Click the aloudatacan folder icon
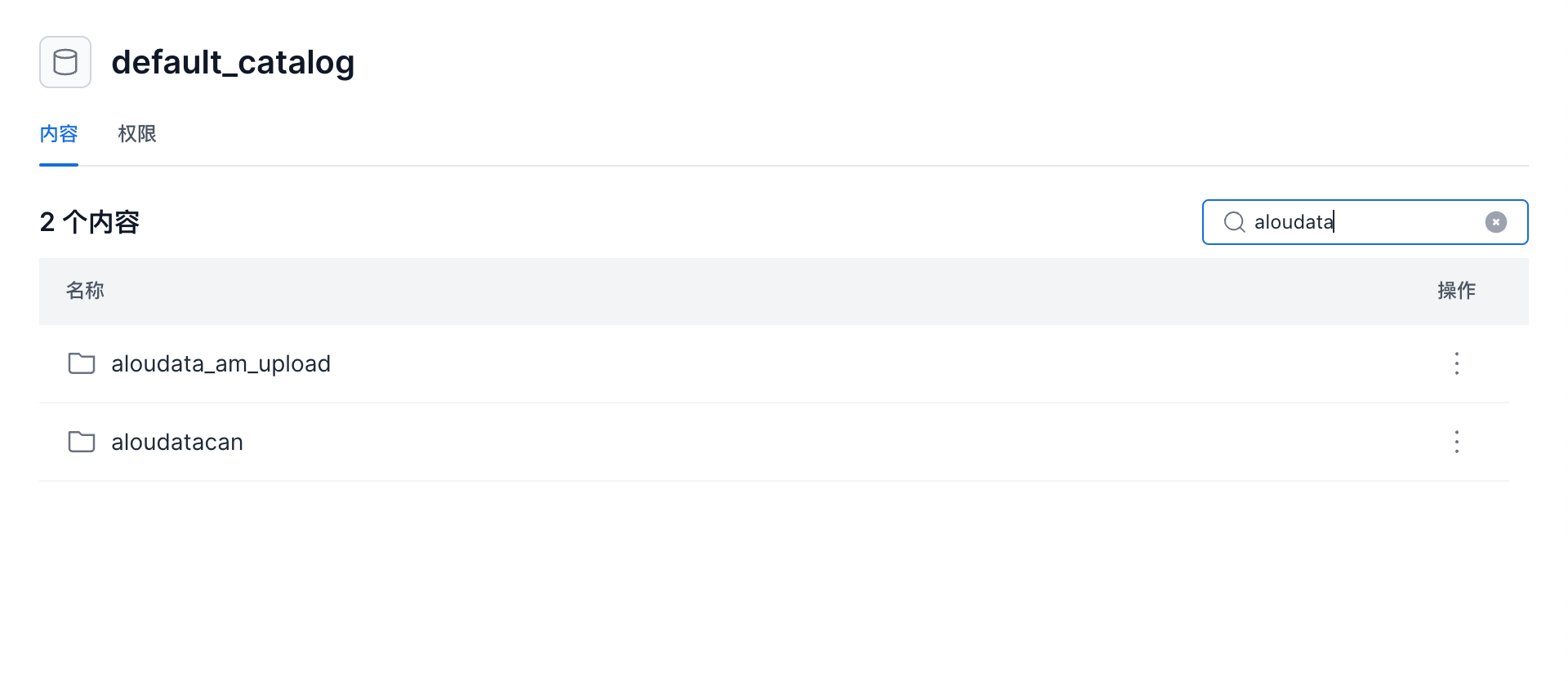The image size is (1568, 681). (x=82, y=442)
